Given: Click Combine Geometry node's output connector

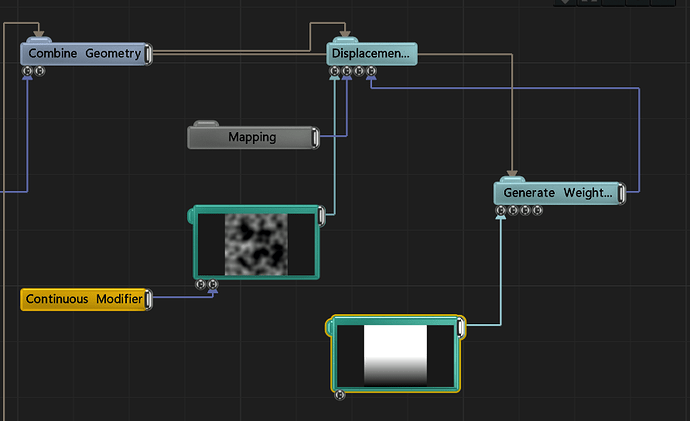Looking at the screenshot, I should click(x=149, y=54).
